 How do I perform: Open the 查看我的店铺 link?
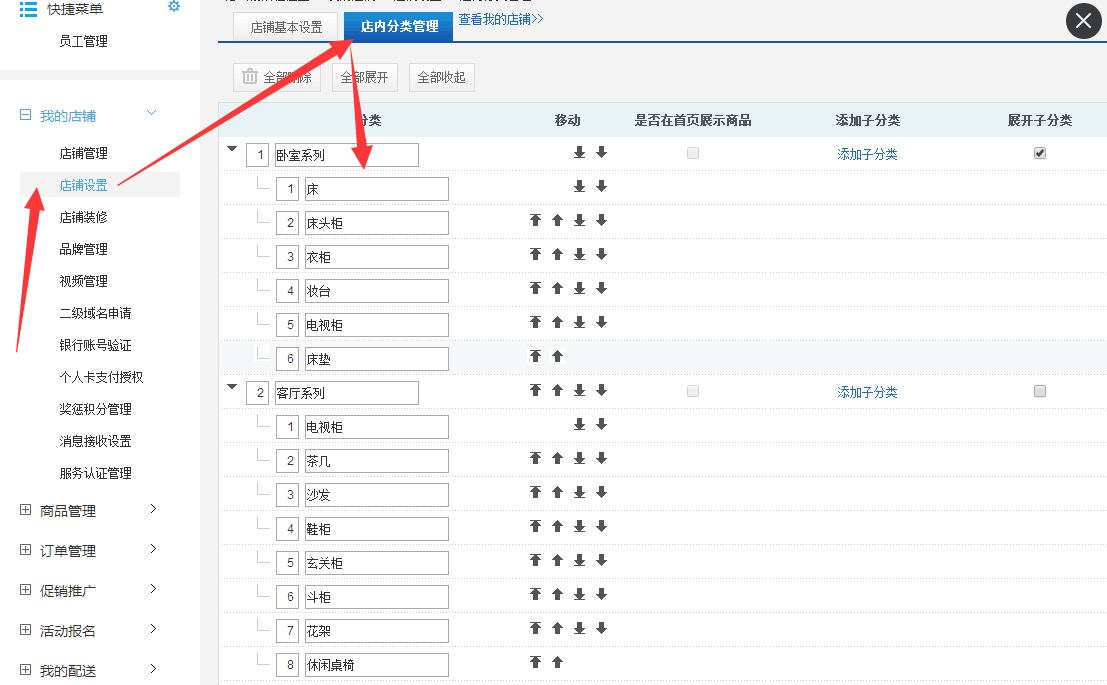point(500,19)
